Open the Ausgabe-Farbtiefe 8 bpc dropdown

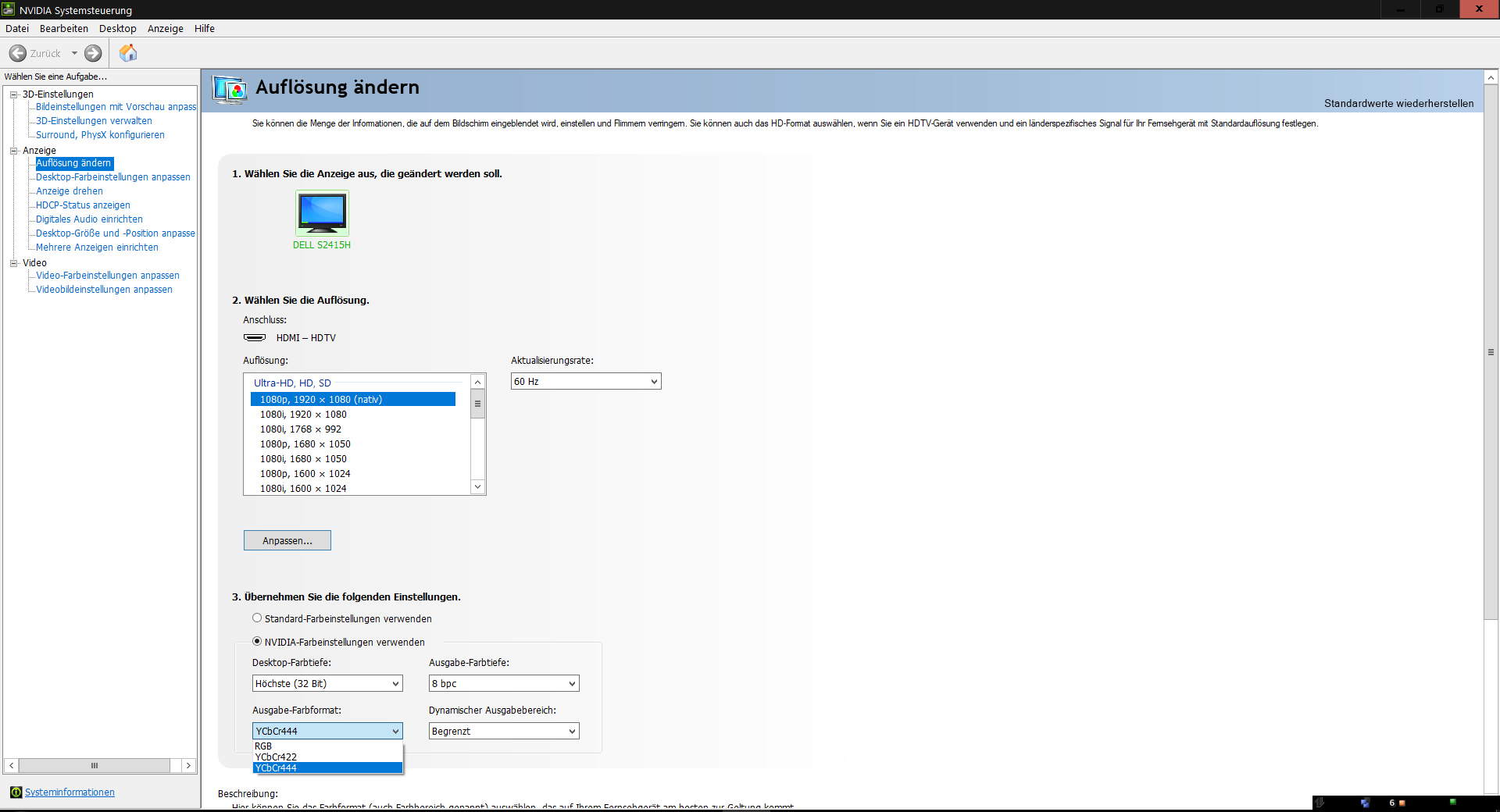[x=504, y=683]
